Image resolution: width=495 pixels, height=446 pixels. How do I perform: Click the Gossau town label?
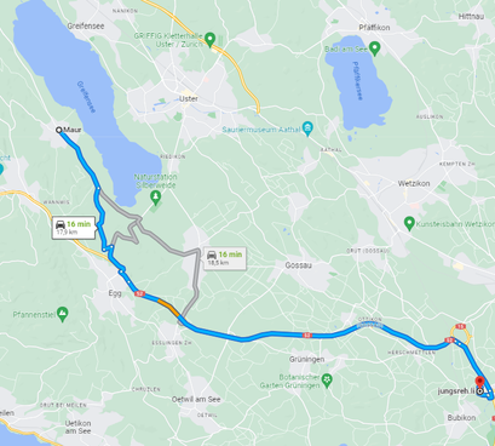tap(298, 265)
